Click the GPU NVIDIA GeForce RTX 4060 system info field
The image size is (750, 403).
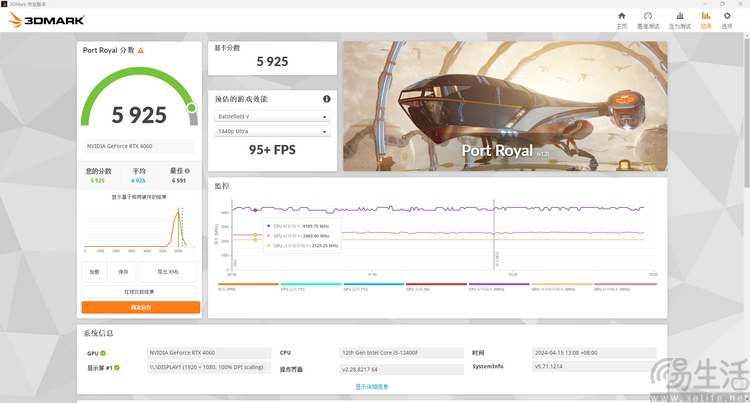209,353
